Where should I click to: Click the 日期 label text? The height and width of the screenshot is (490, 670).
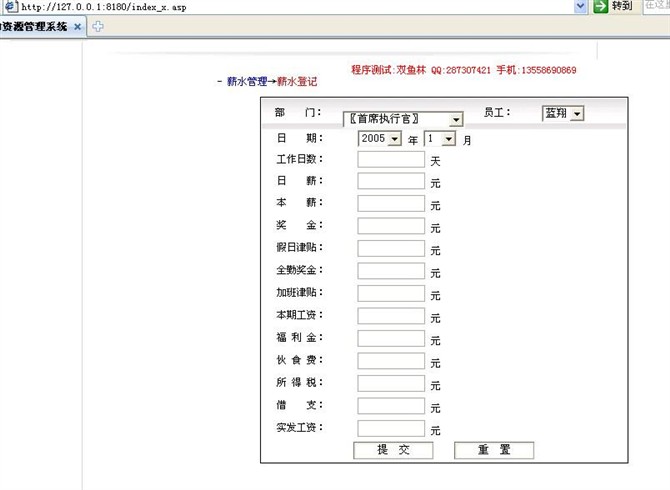point(300,138)
